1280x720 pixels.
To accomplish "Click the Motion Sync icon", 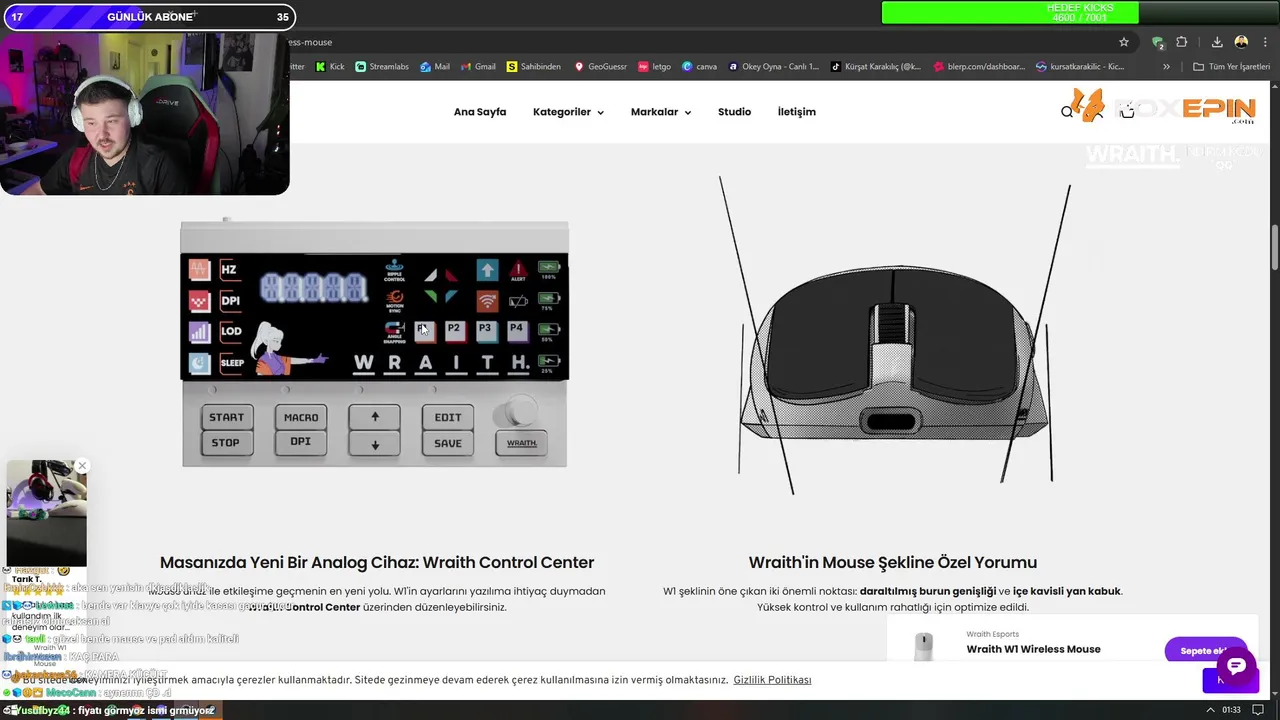I will pos(395,300).
